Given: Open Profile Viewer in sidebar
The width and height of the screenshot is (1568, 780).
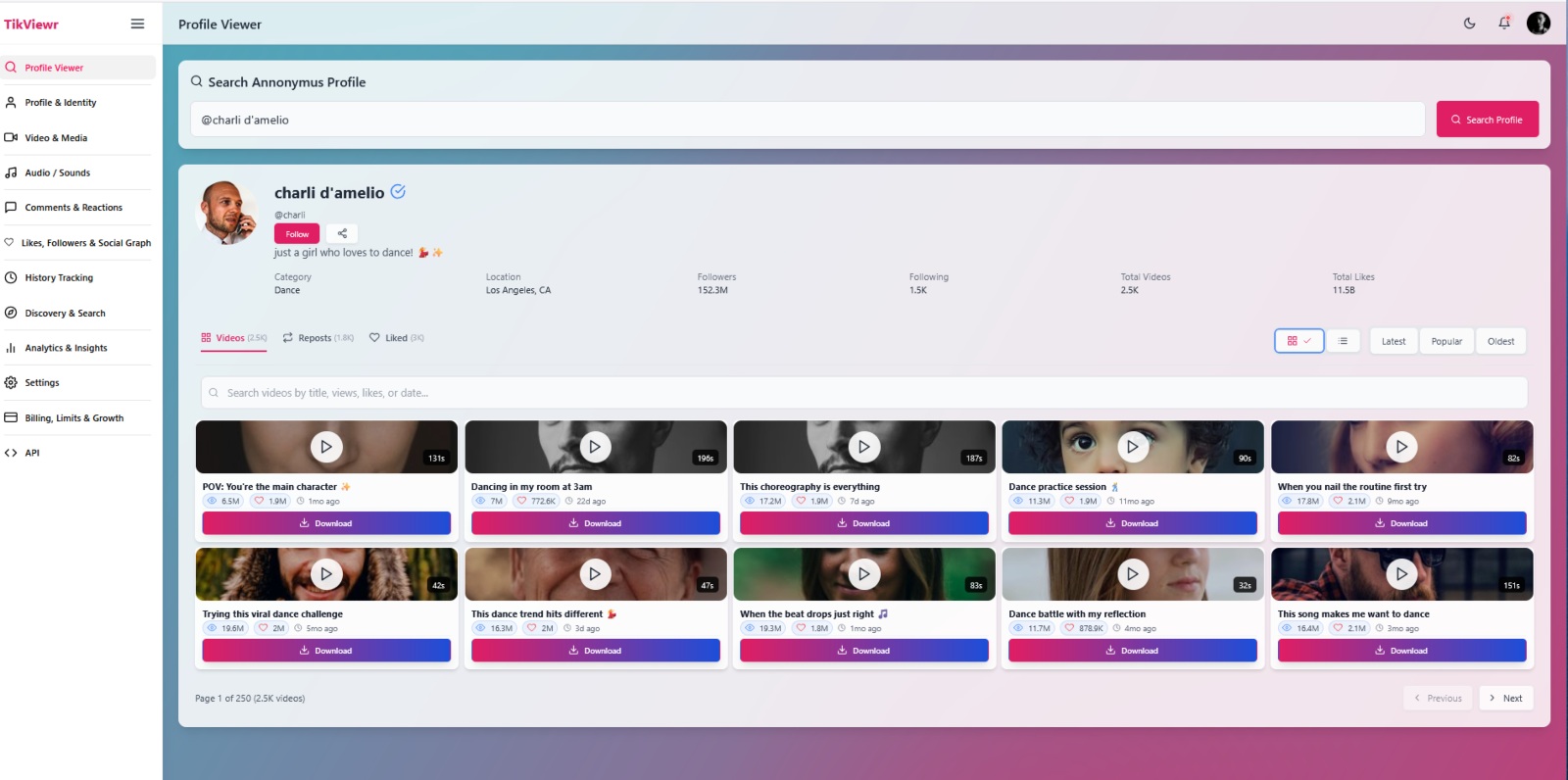Looking at the screenshot, I should (x=78, y=68).
